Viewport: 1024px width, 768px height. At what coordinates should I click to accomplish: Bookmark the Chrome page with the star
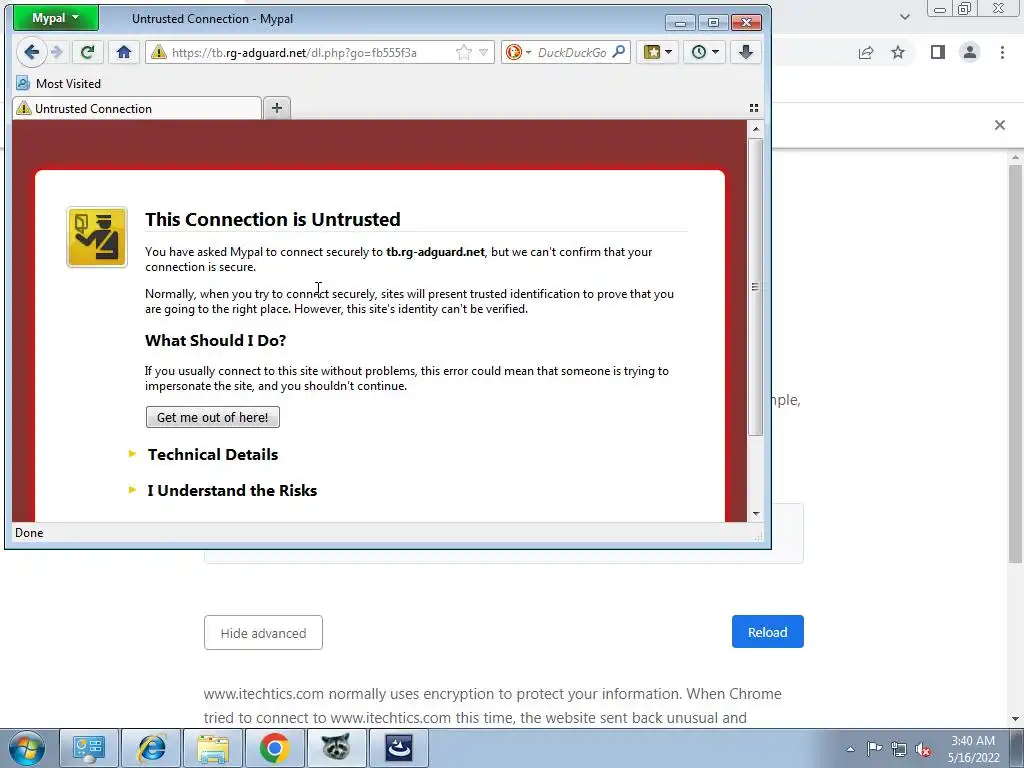[x=899, y=52]
